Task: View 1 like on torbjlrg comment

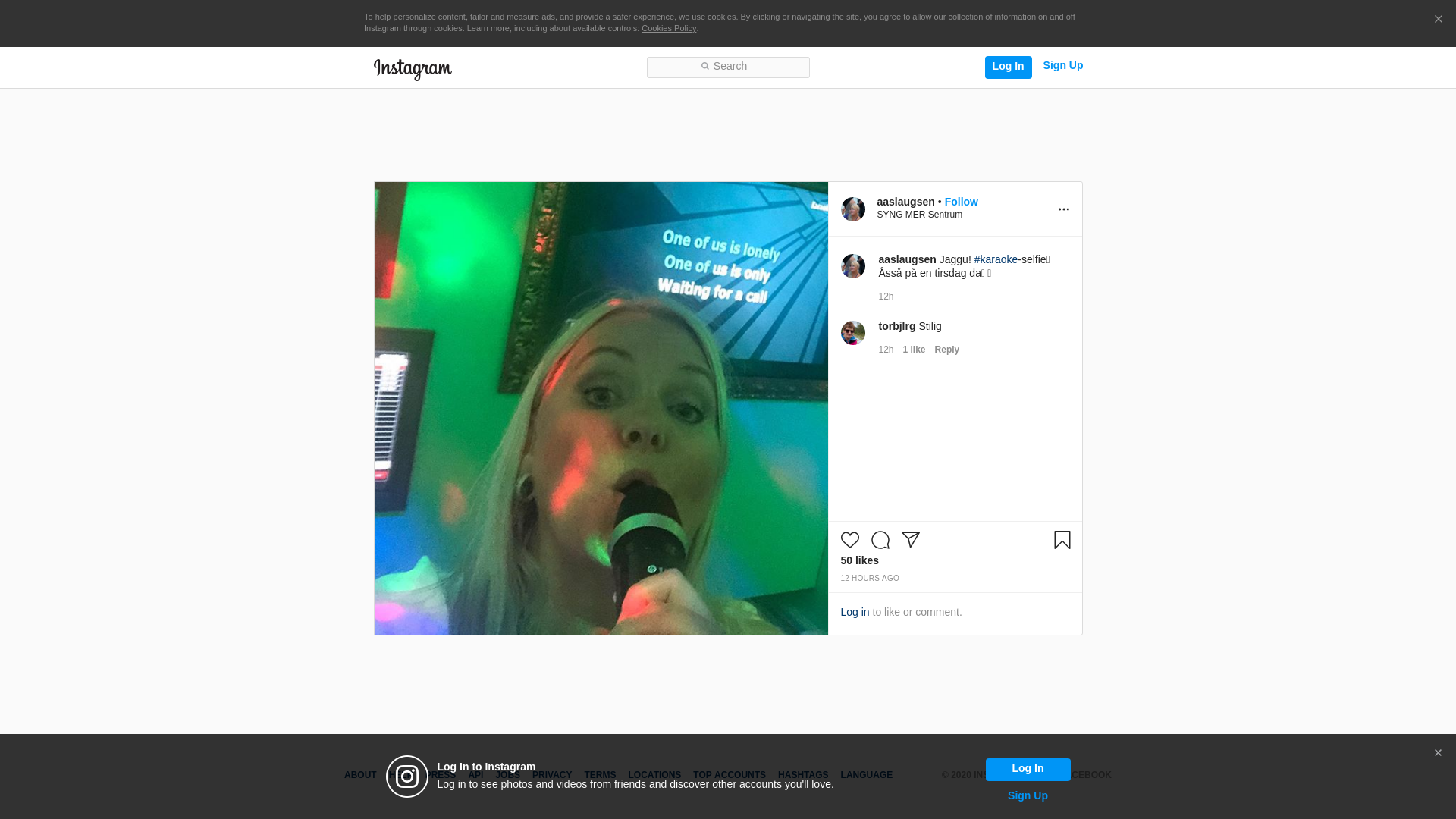Action: coord(915,350)
